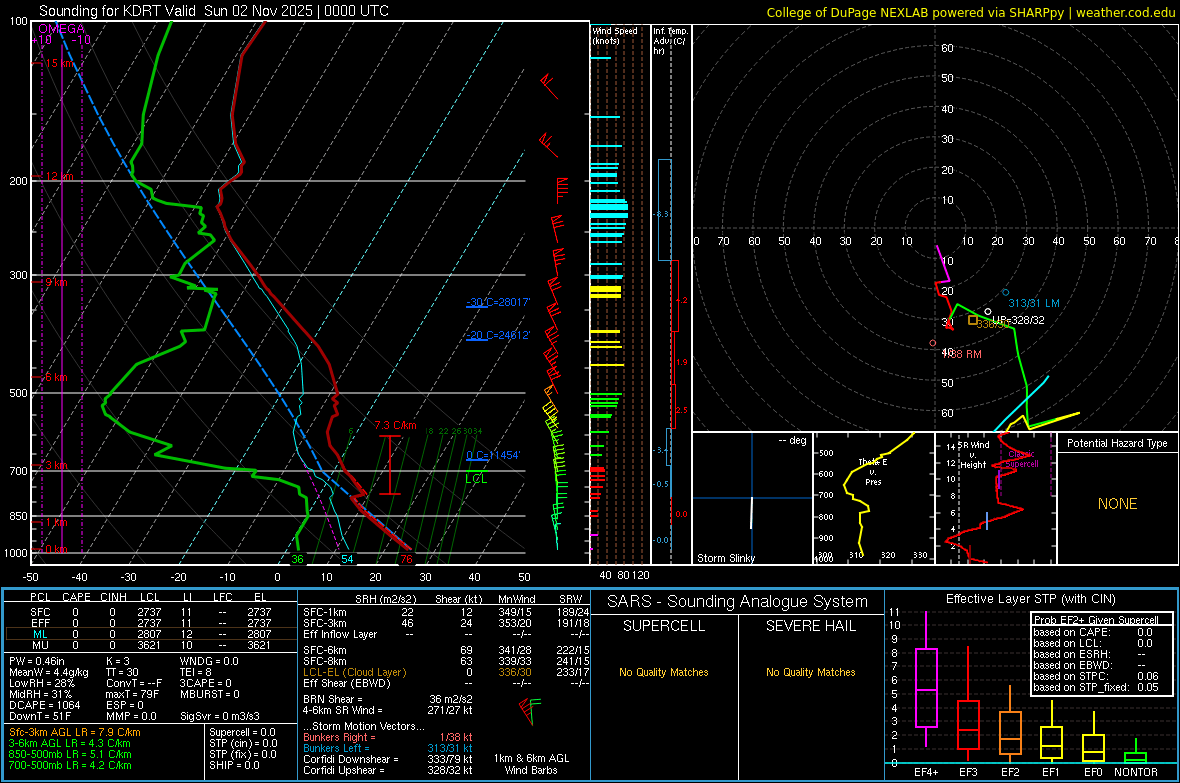Click the yellow EF0 box plot
The width and height of the screenshot is (1180, 783).
pyautogui.click(x=1093, y=738)
